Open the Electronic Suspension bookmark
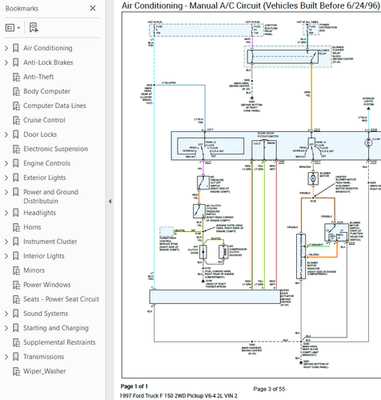The width and height of the screenshot is (381, 400). [x=56, y=149]
